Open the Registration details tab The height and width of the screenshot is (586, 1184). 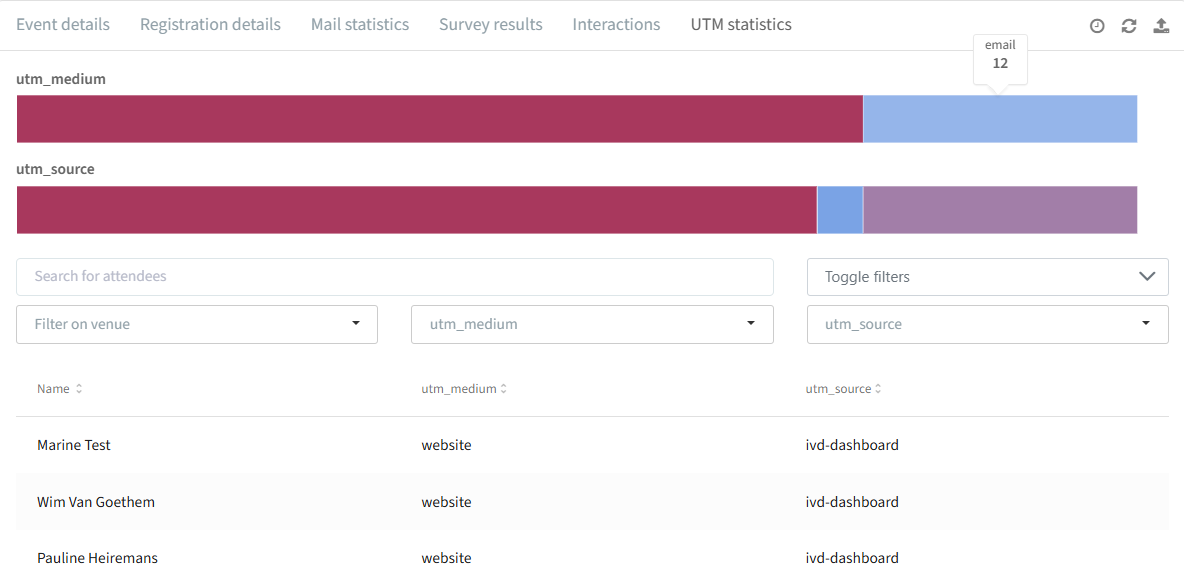(211, 24)
